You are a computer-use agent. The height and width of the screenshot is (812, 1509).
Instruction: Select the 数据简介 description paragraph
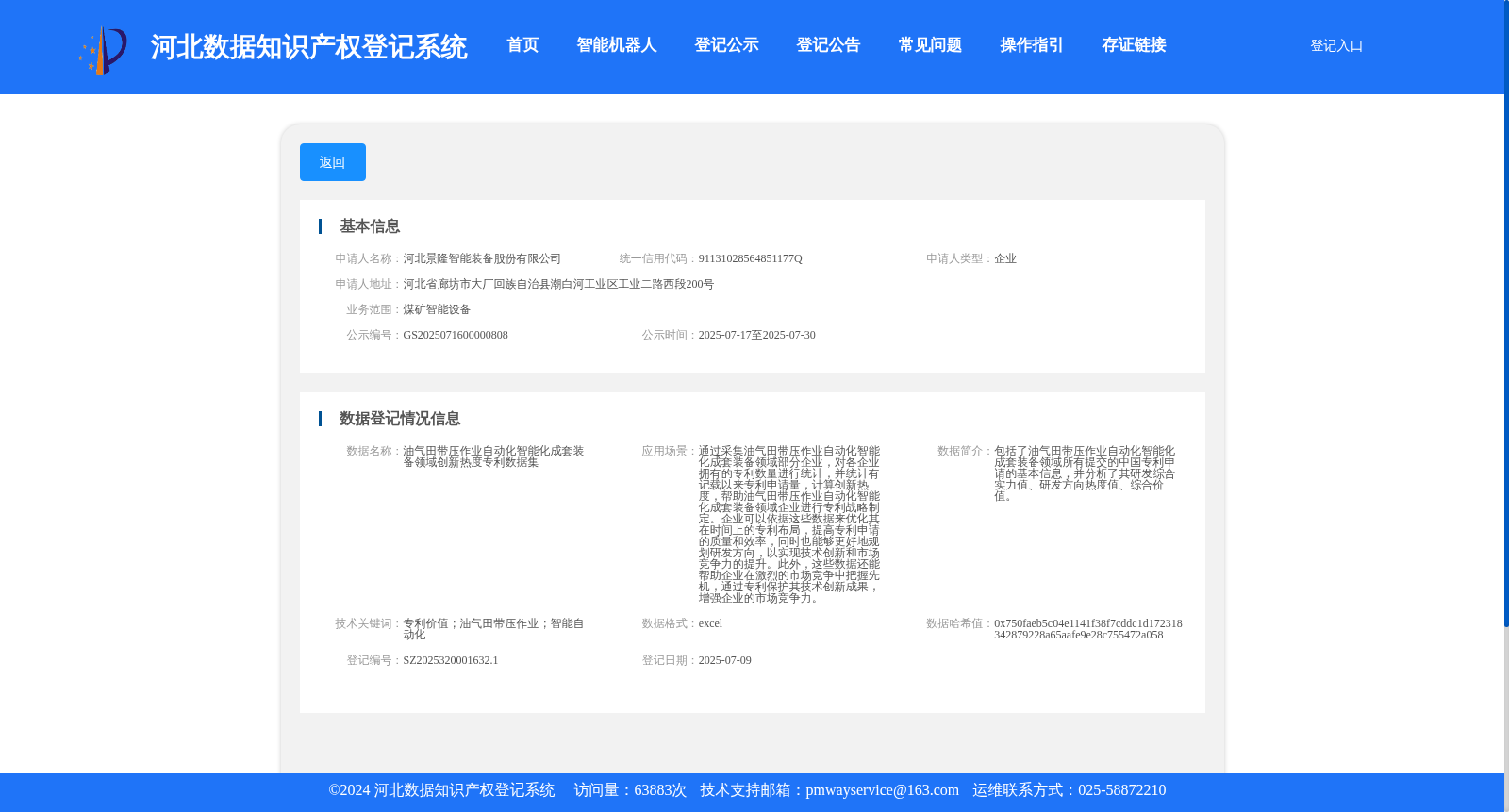pyautogui.click(x=1085, y=473)
